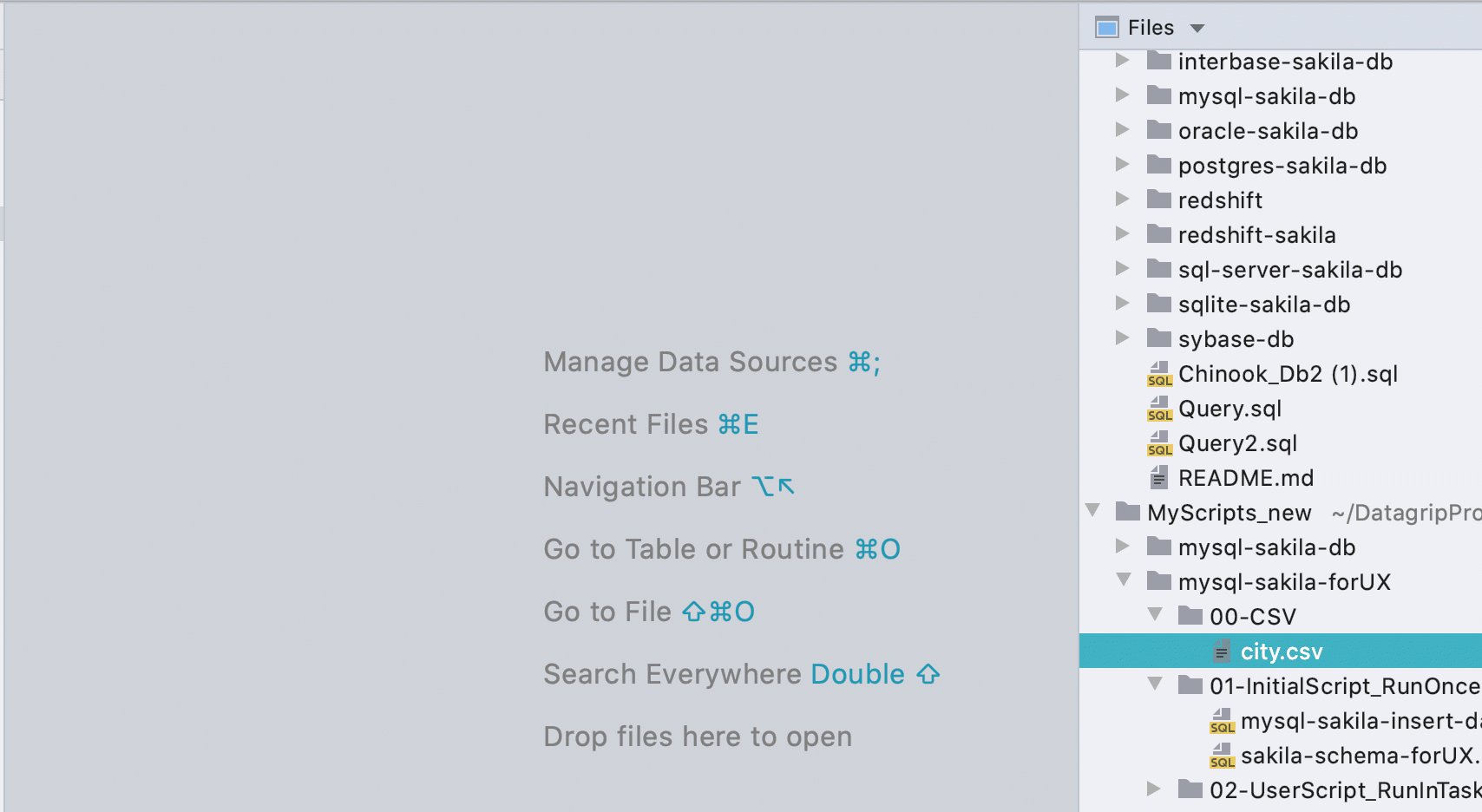Expand the top mysql-sakila-db folder

click(1122, 95)
